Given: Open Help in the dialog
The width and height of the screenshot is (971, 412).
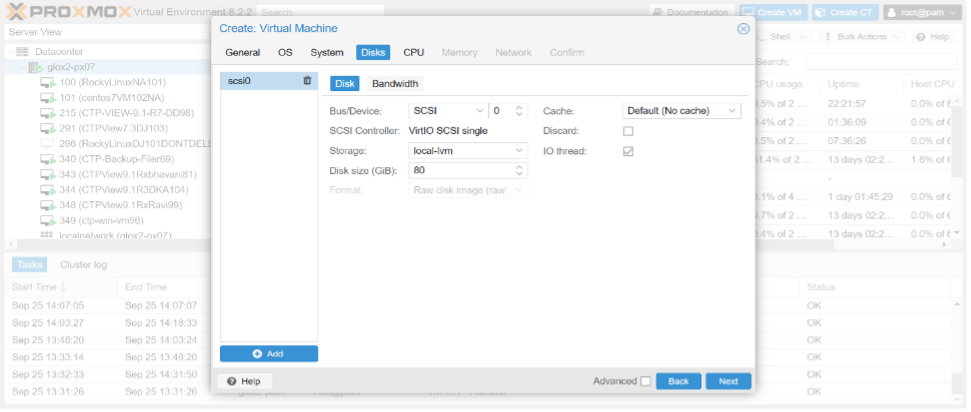Looking at the screenshot, I should click(244, 381).
